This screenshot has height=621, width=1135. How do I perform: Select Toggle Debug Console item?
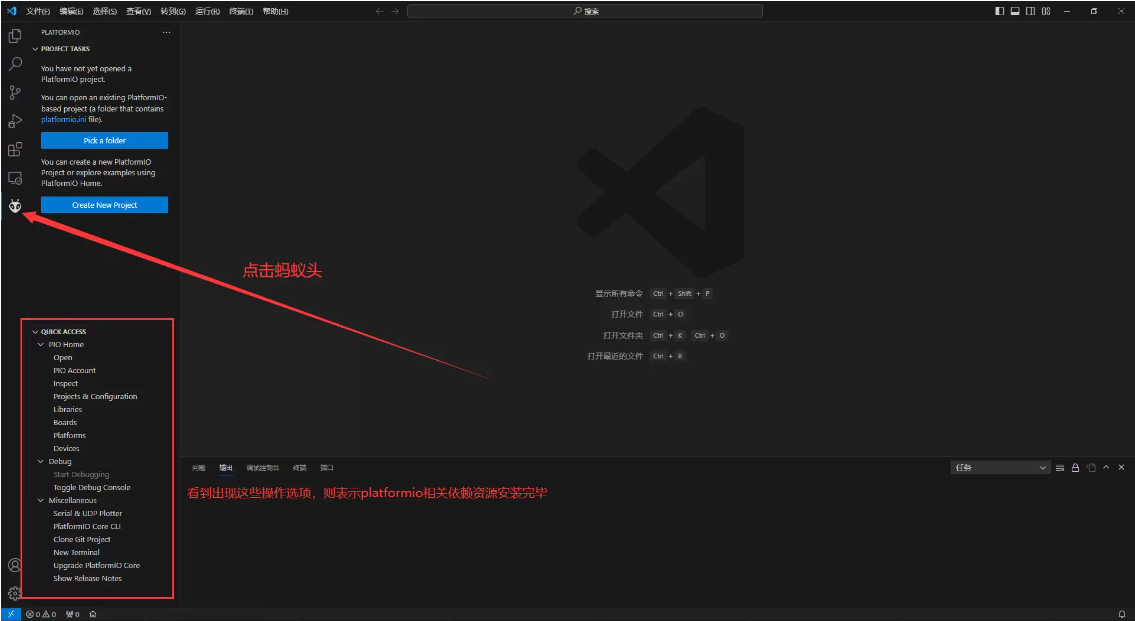coord(91,487)
